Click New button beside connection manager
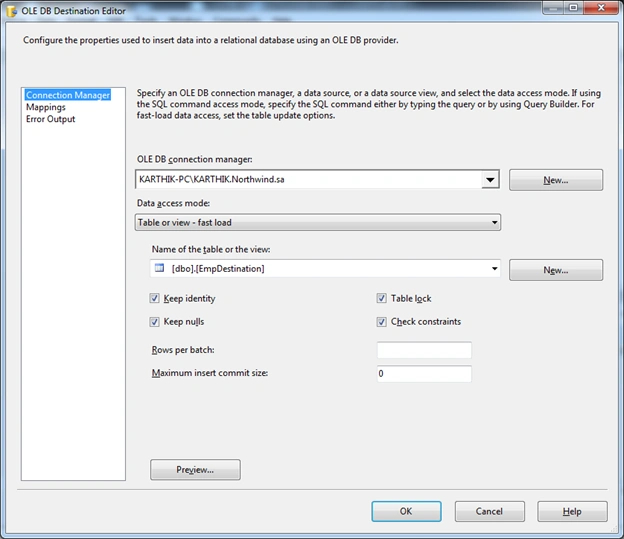 click(556, 180)
